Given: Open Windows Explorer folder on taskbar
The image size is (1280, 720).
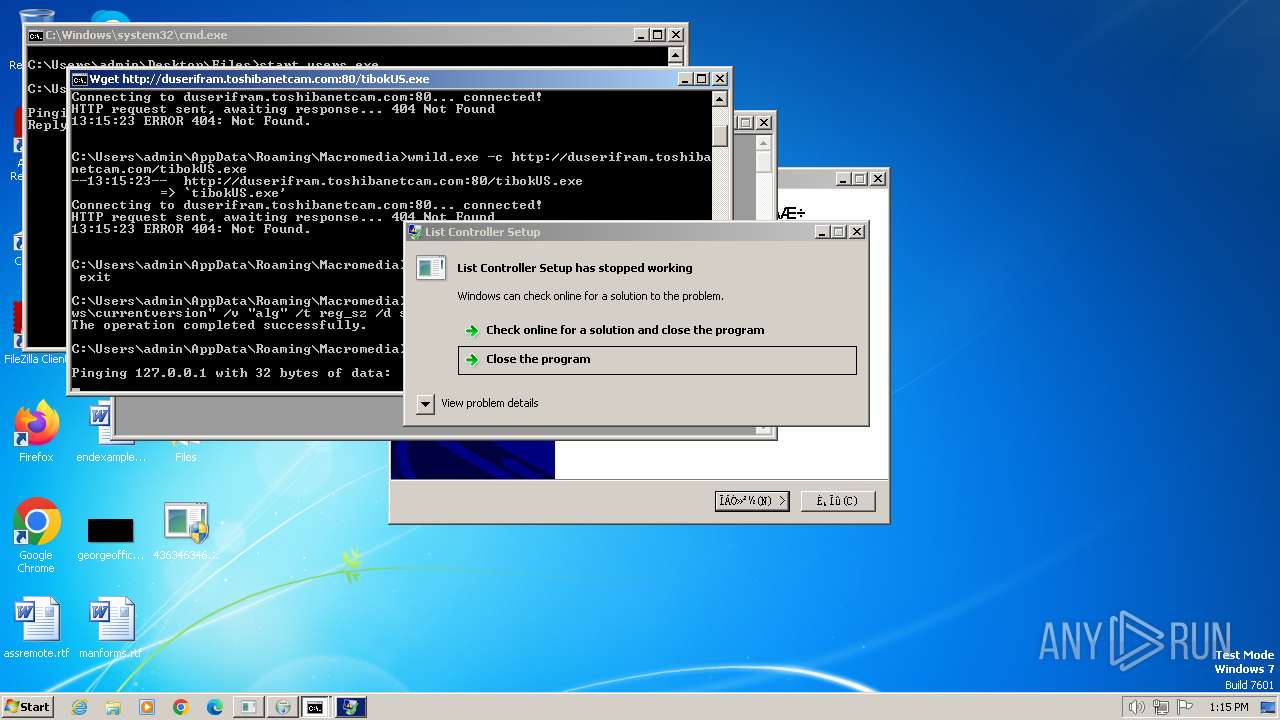Looking at the screenshot, I should coord(113,707).
